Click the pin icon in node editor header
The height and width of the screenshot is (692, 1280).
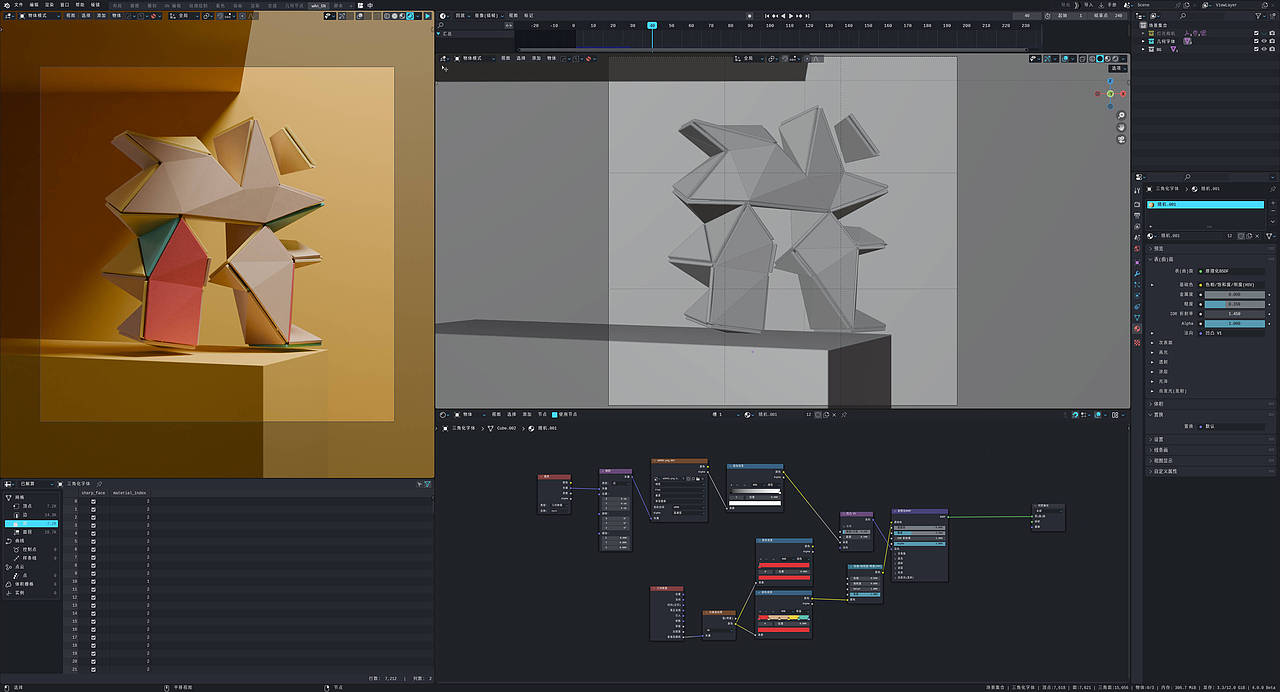844,414
